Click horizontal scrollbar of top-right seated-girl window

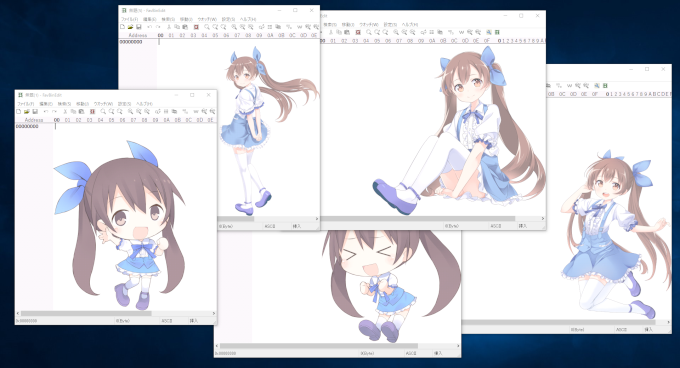[x=418, y=218]
